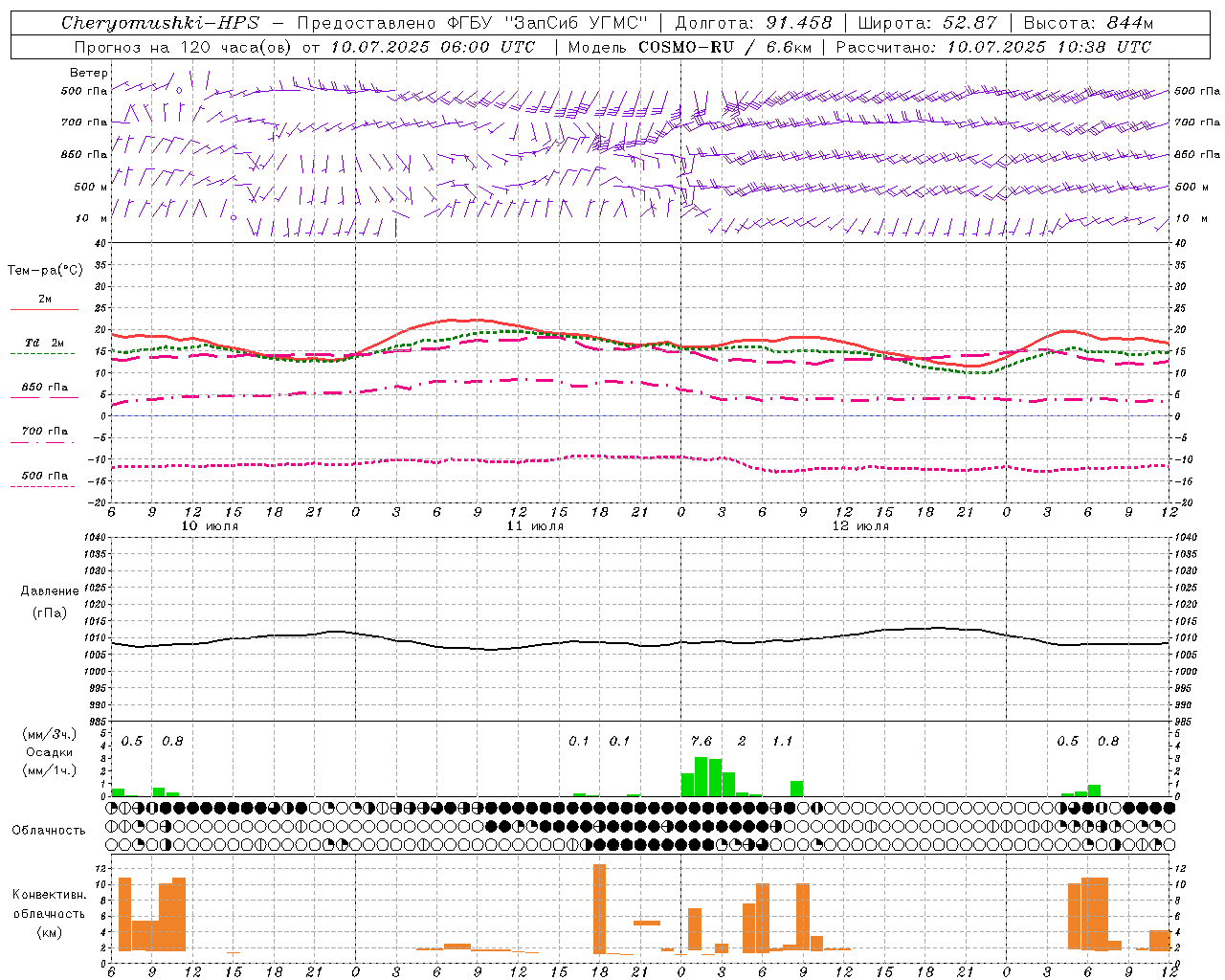Click the 700 гПа entry in temperature legend
The width and height of the screenshot is (1225, 980).
(x=45, y=431)
